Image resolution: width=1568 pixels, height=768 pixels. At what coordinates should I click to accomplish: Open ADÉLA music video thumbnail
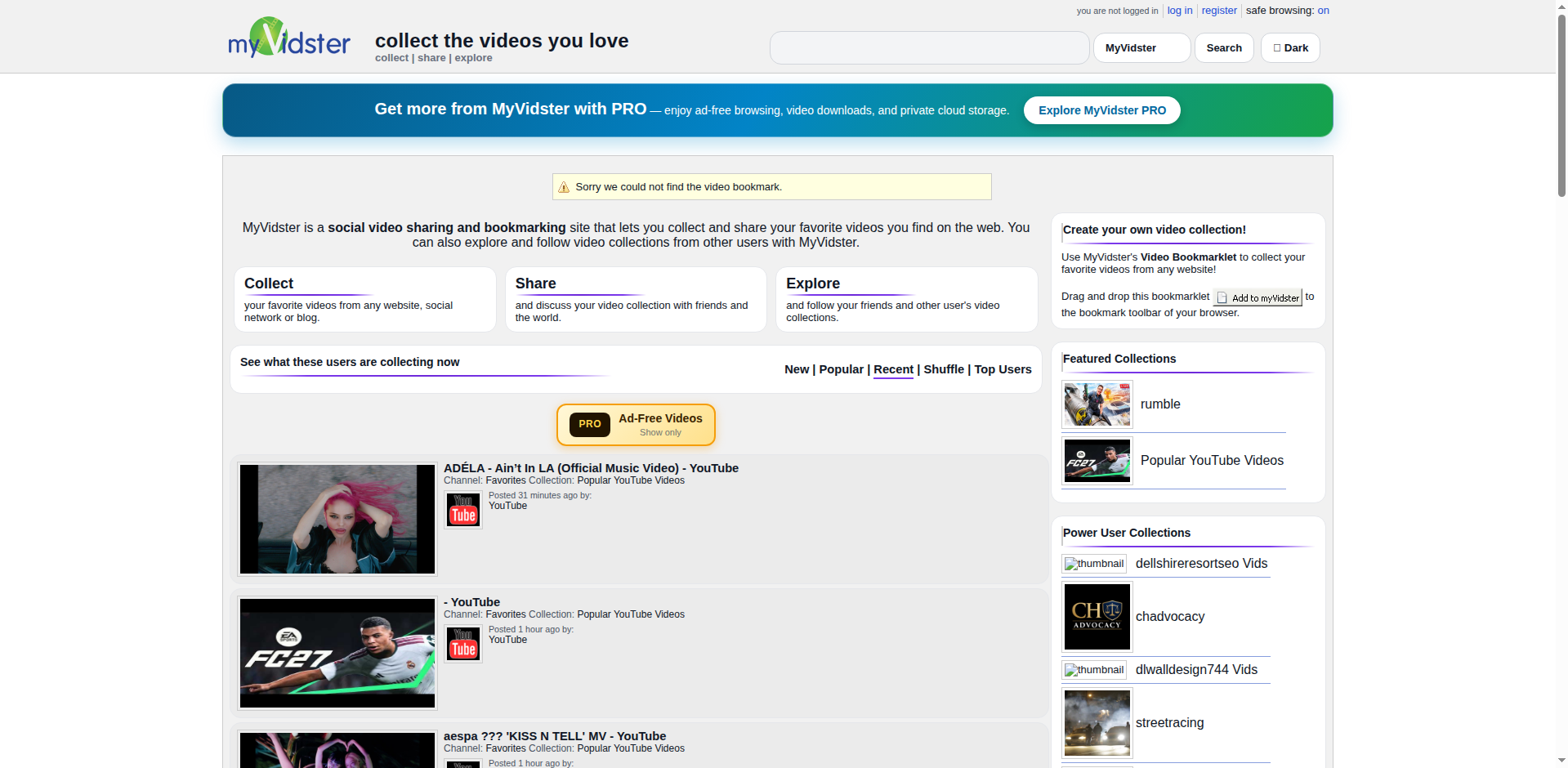337,520
